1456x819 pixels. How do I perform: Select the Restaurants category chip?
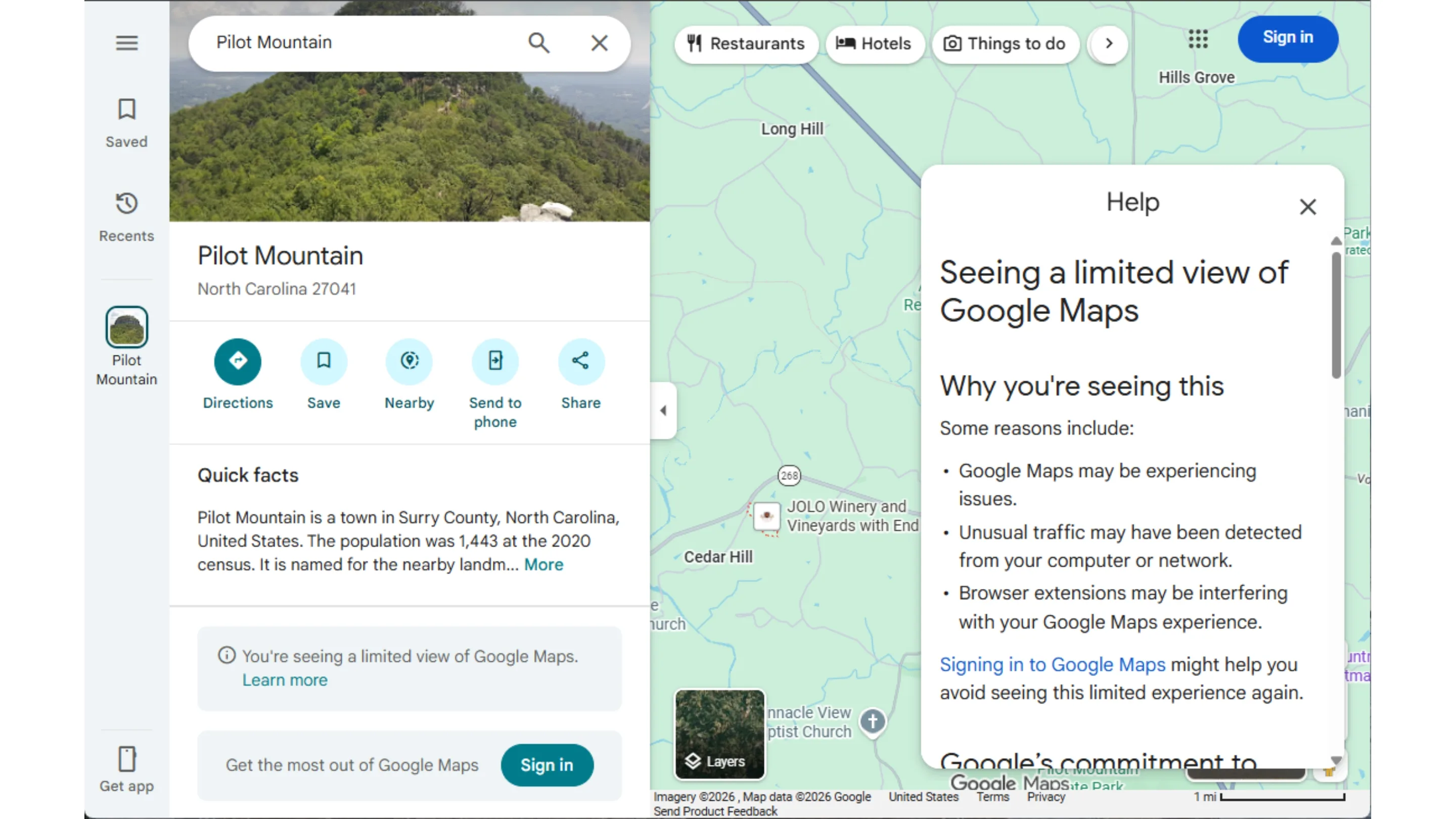tap(746, 43)
